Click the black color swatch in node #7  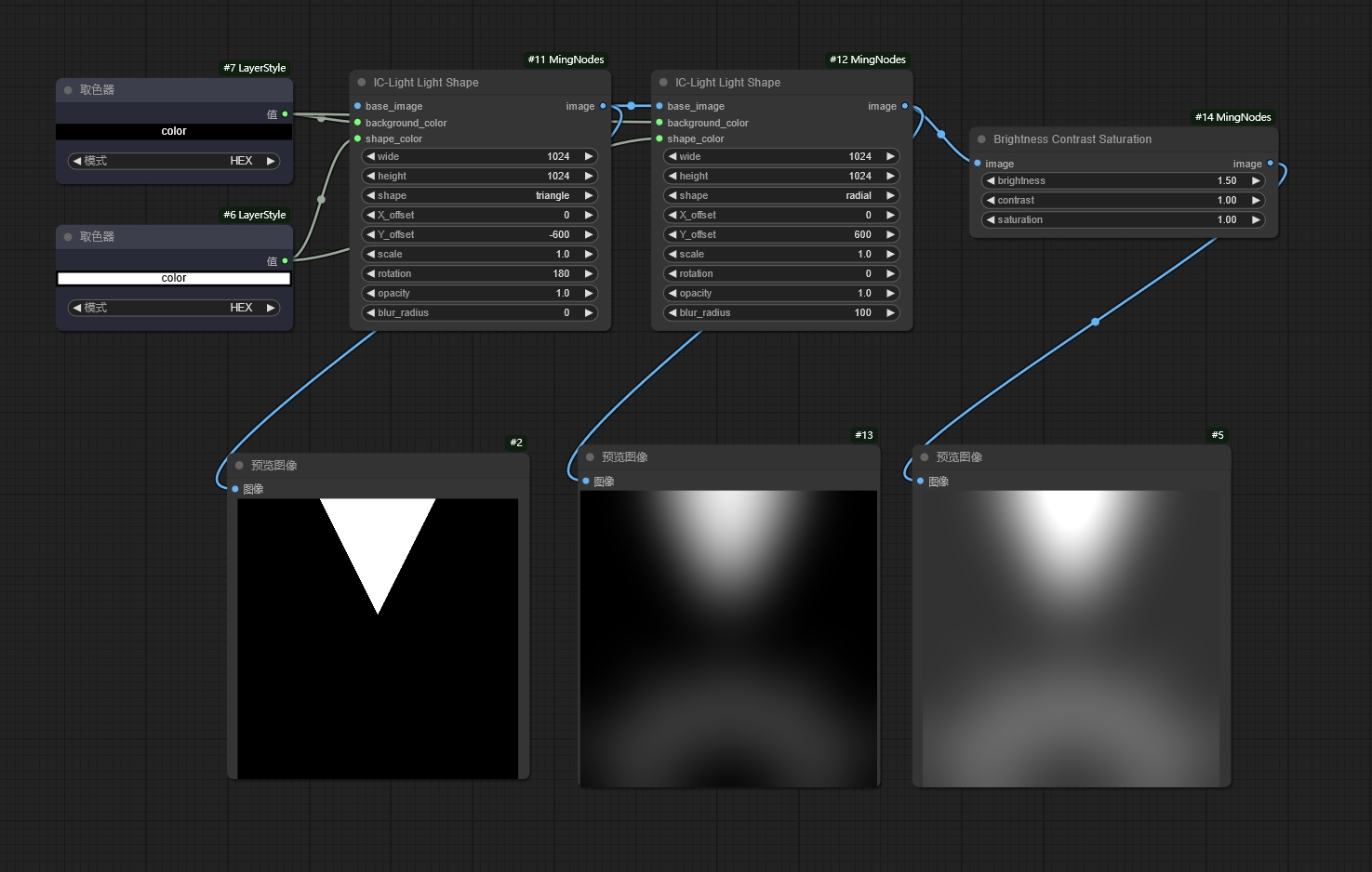click(174, 132)
